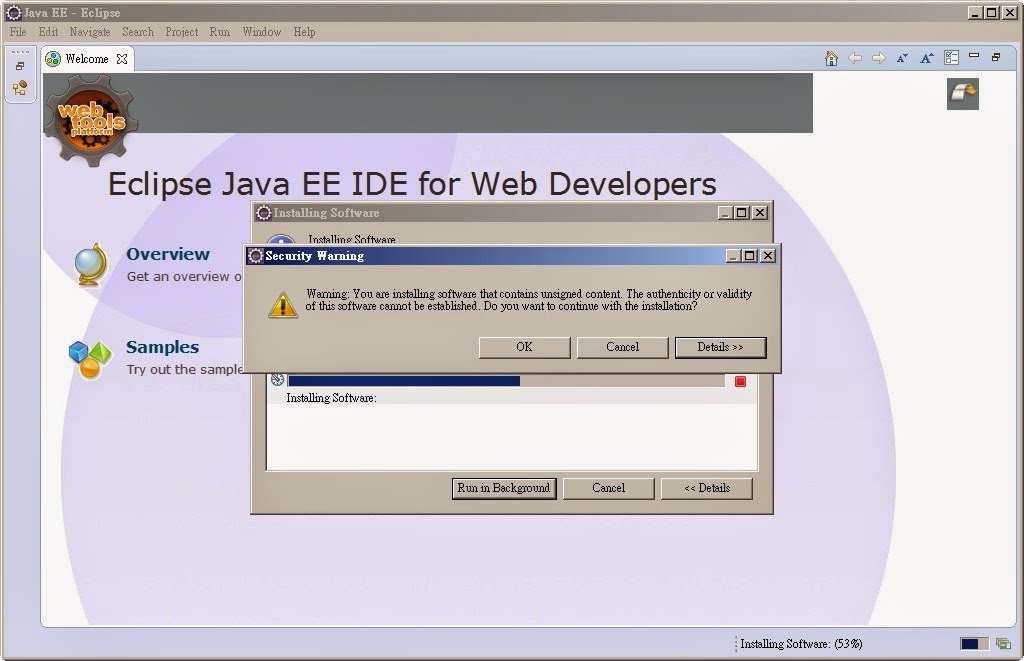This screenshot has height=661, width=1024.
Task: Confirm Security Warning with OK
Action: 524,347
